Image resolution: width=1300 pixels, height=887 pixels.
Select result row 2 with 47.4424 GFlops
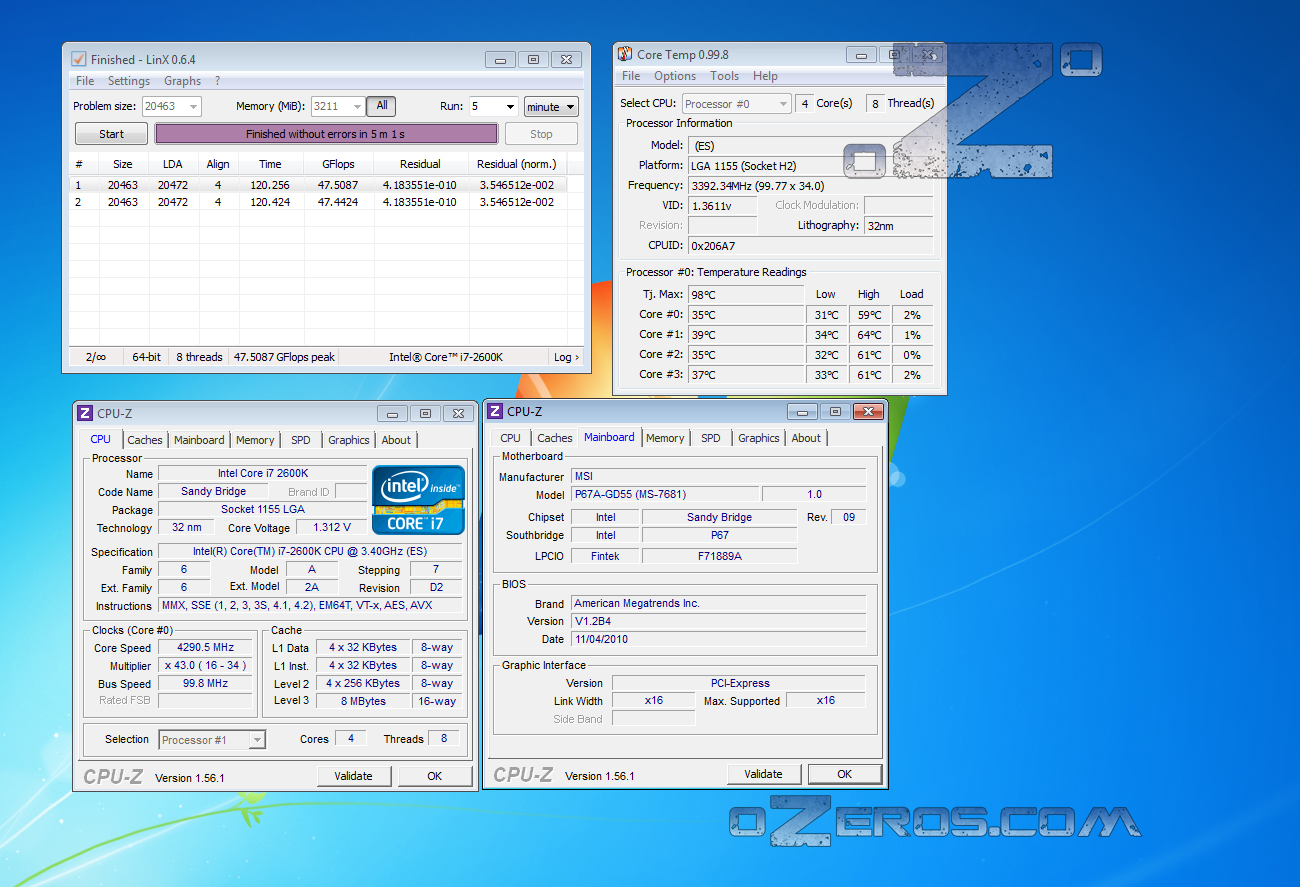(x=319, y=202)
